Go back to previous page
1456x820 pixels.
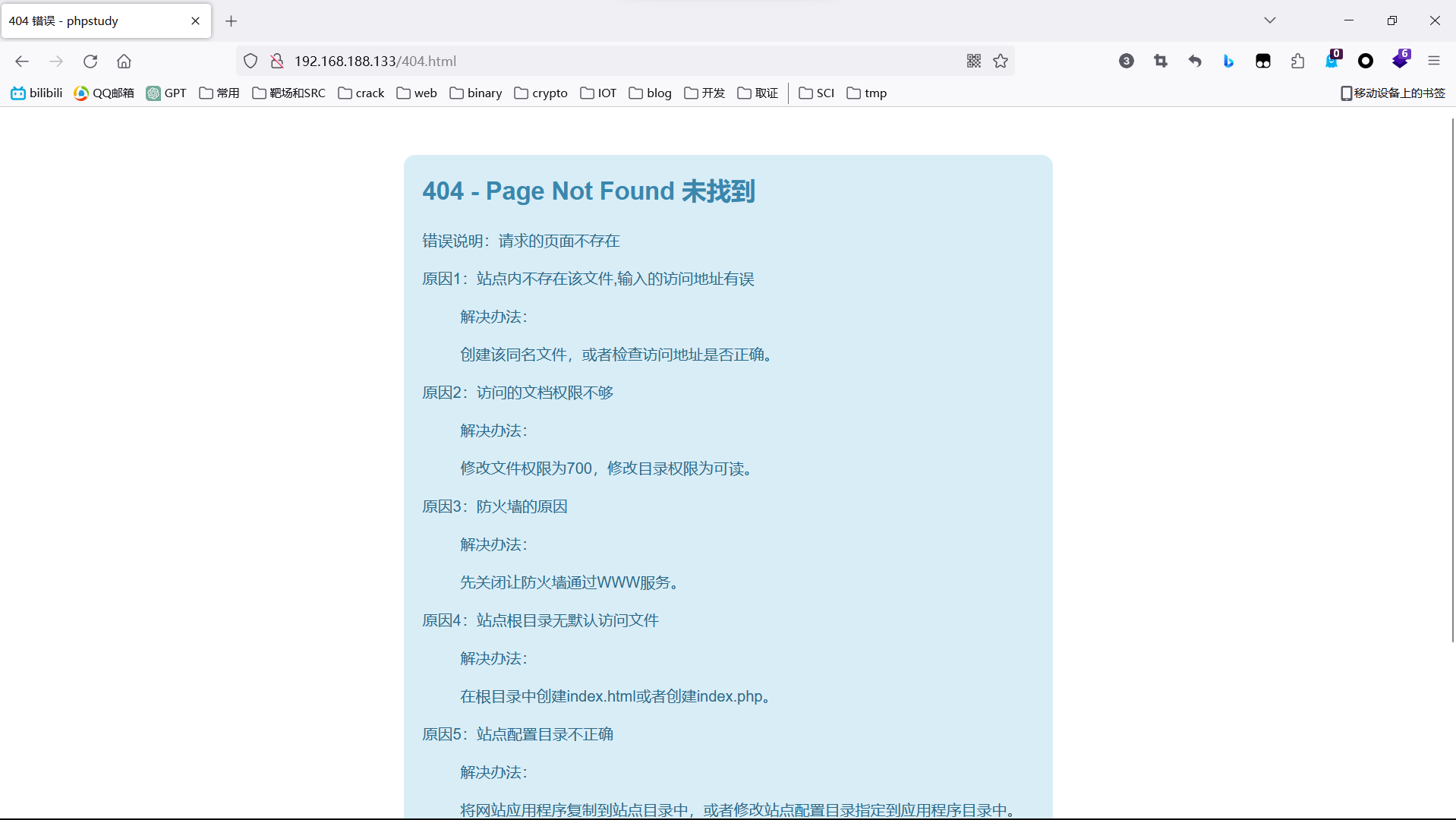click(22, 61)
